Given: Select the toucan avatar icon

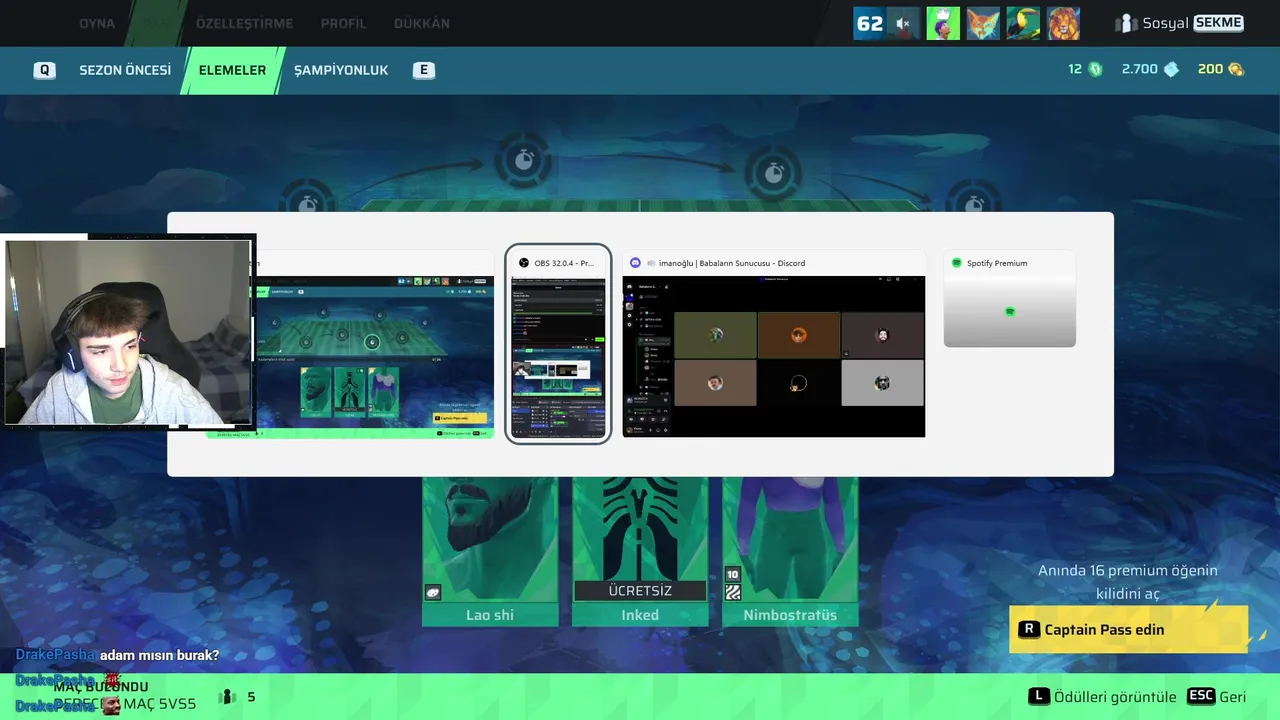Looking at the screenshot, I should coord(1023,23).
